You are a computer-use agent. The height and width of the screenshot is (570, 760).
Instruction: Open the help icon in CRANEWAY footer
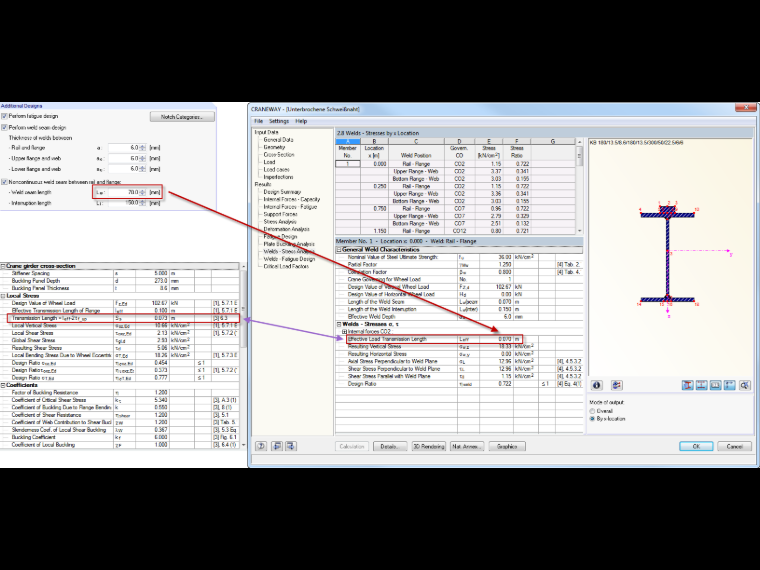[261, 446]
